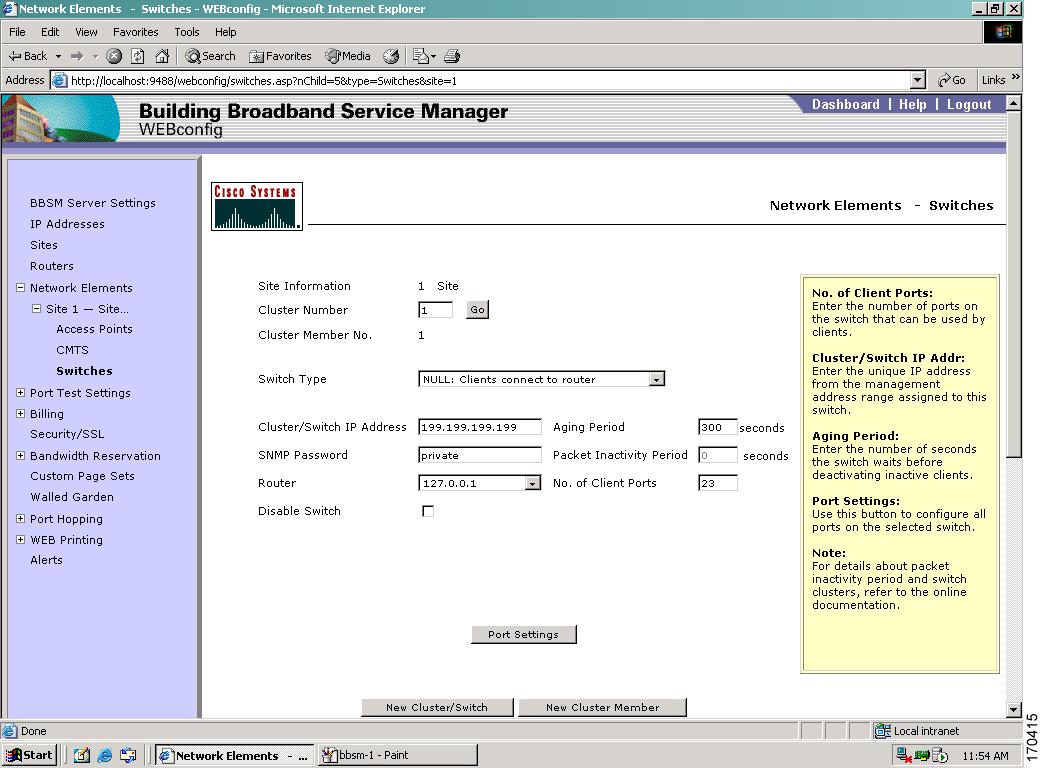Click the Forward arrow toolbar button
Screen dimensions: 1042x768
tap(77, 56)
